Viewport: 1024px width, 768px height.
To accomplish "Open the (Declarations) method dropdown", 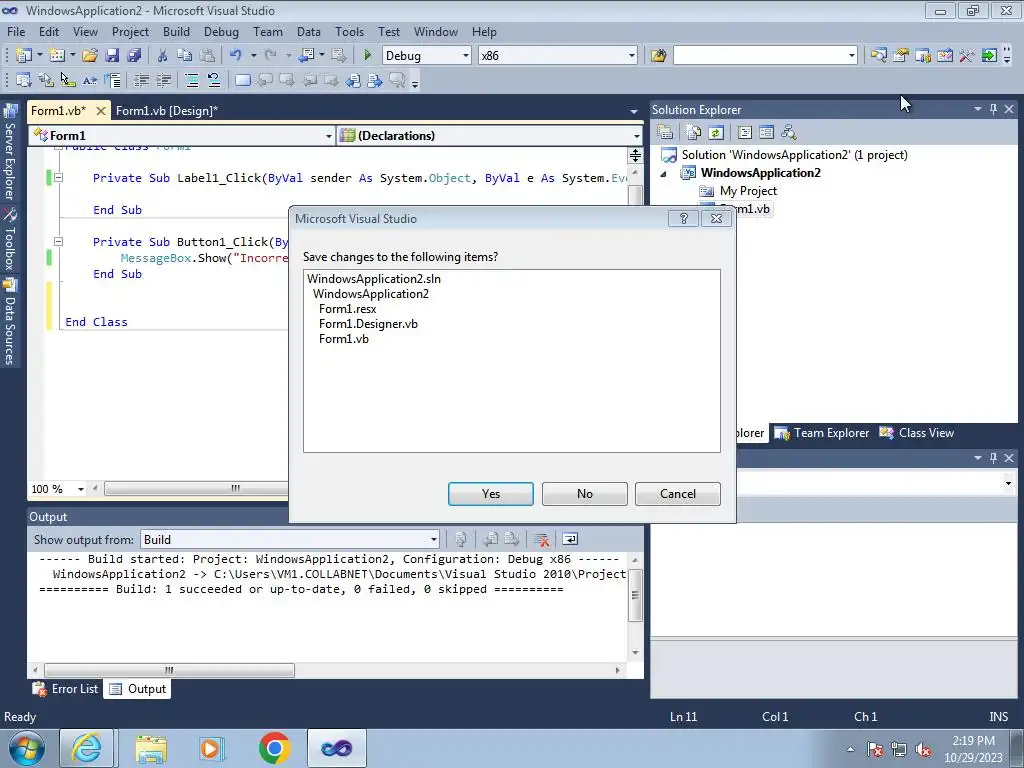I will pos(636,136).
